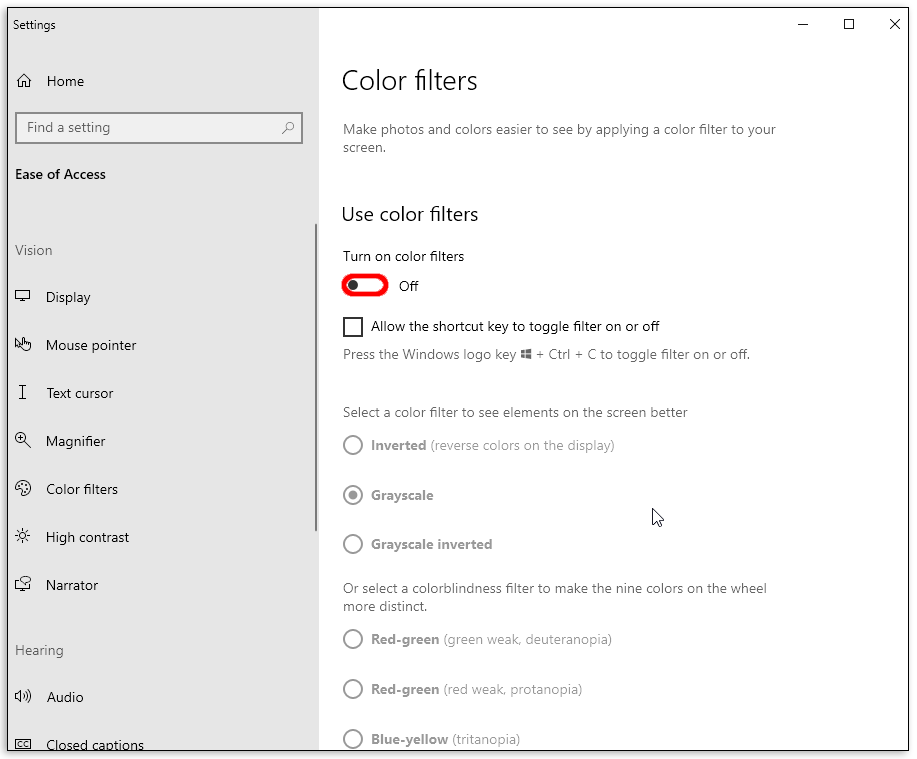Click the Narrator icon
Image resolution: width=917 pixels, height=759 pixels.
[x=23, y=585]
